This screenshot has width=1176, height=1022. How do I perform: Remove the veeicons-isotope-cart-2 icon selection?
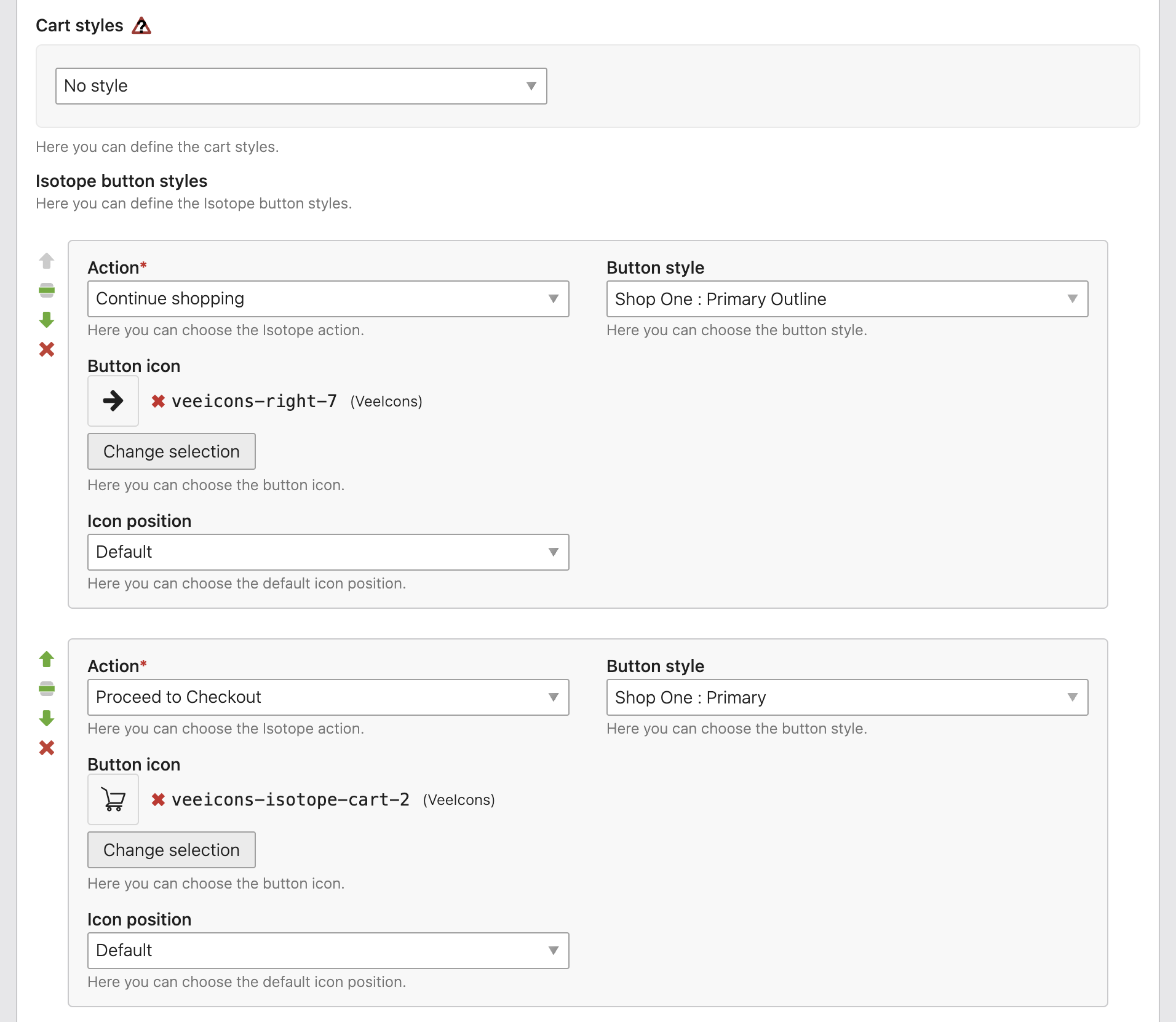coord(158,800)
